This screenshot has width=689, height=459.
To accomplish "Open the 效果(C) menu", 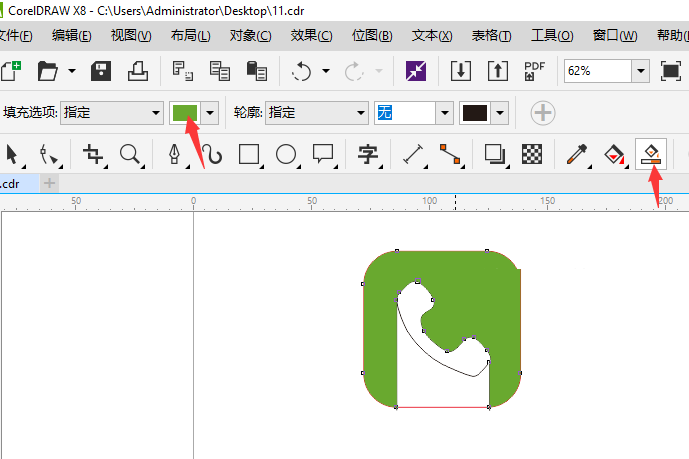I will (311, 35).
